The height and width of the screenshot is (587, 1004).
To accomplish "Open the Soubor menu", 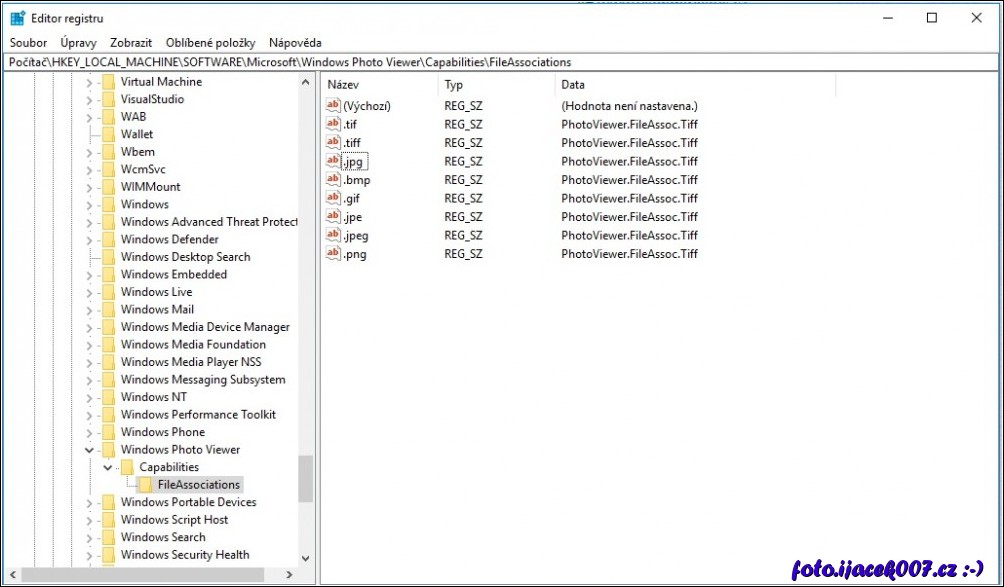I will (28, 43).
